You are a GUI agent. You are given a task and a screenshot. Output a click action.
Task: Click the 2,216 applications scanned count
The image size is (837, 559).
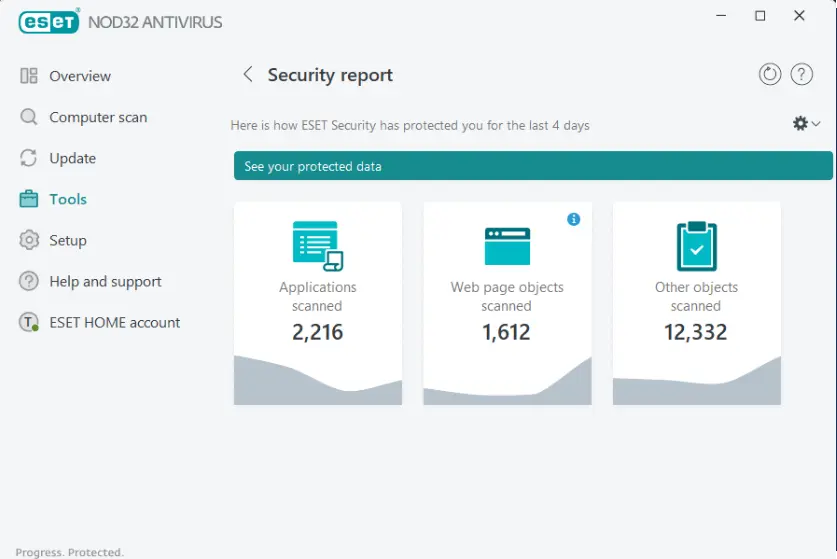[317, 332]
